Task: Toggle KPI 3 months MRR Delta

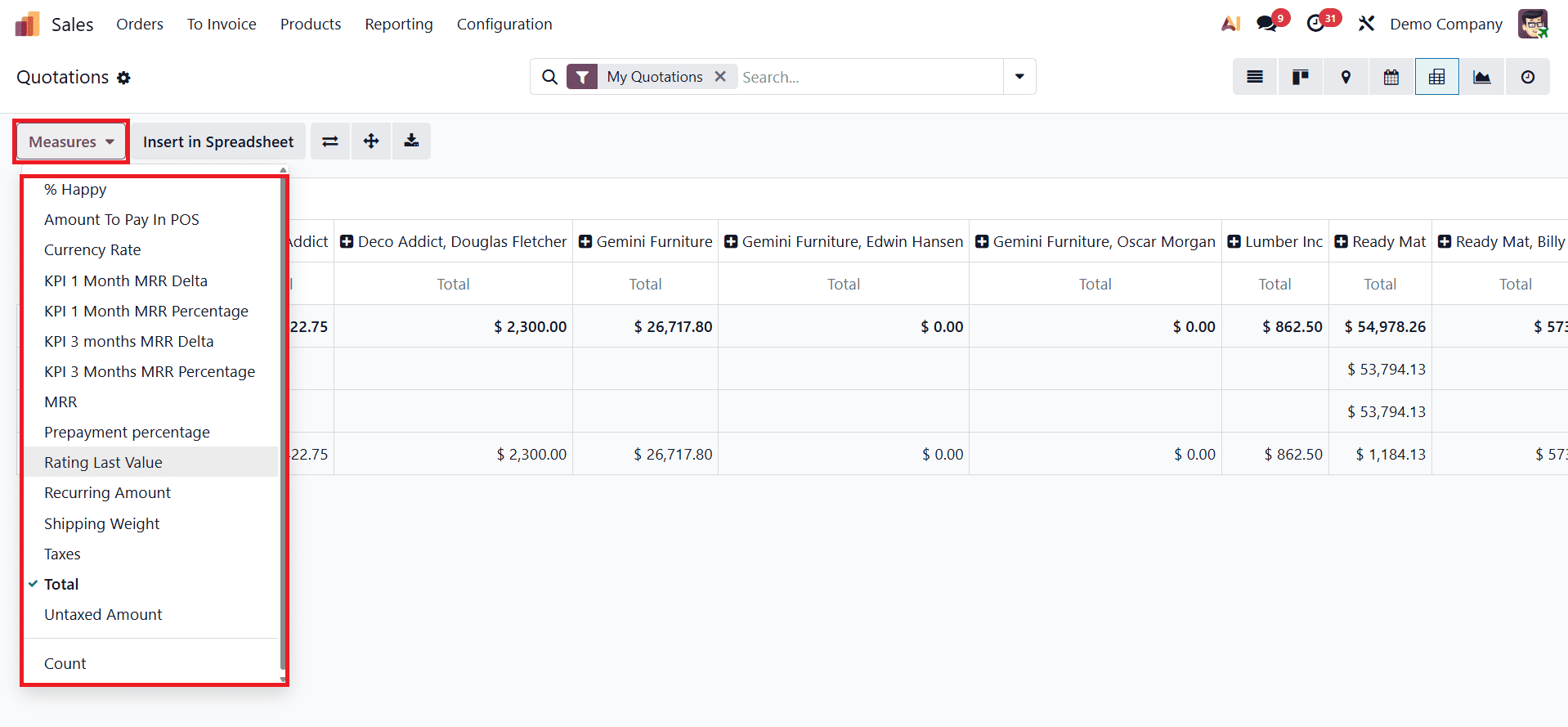Action: (151, 342)
